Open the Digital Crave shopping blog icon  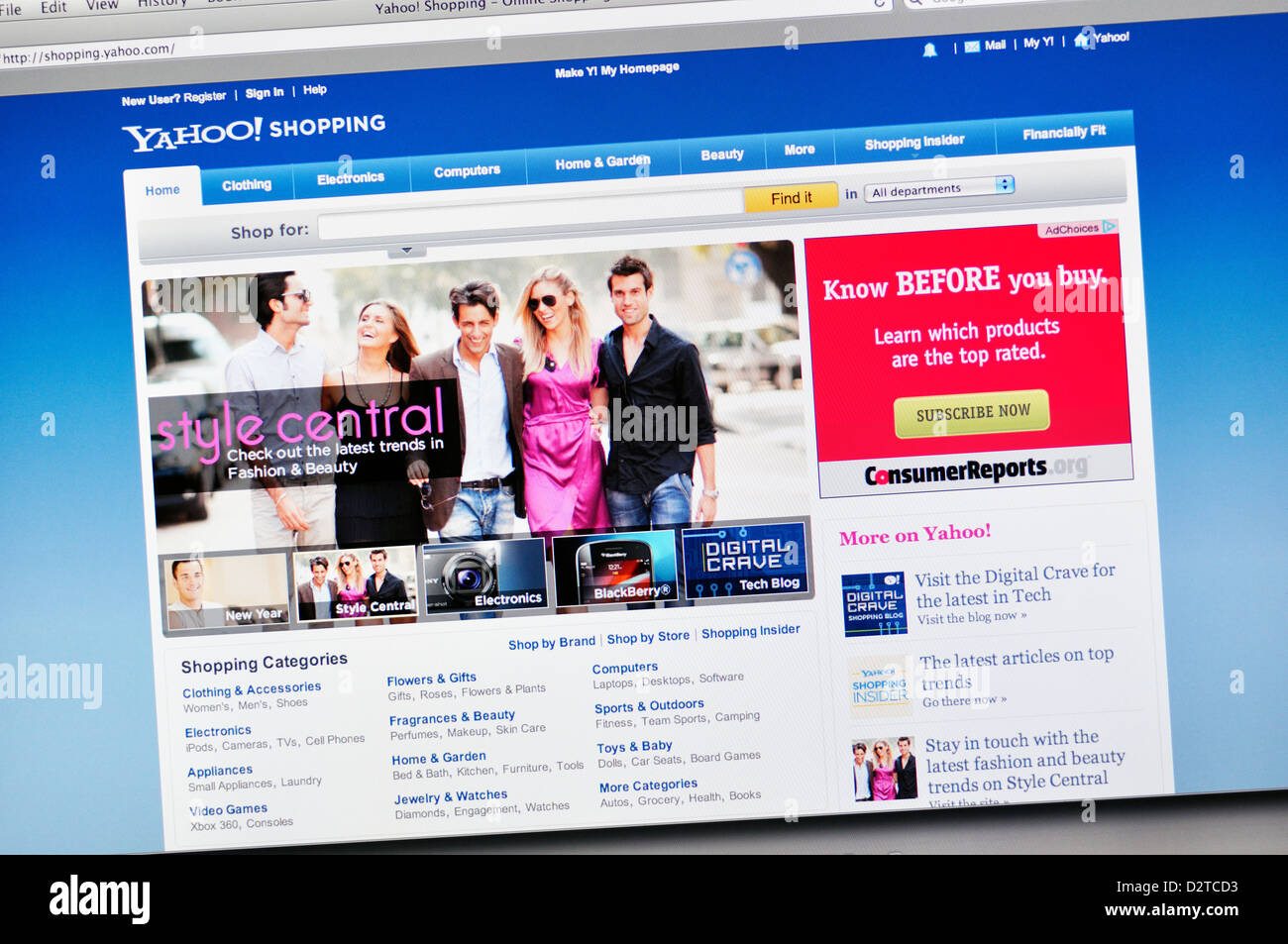(874, 603)
